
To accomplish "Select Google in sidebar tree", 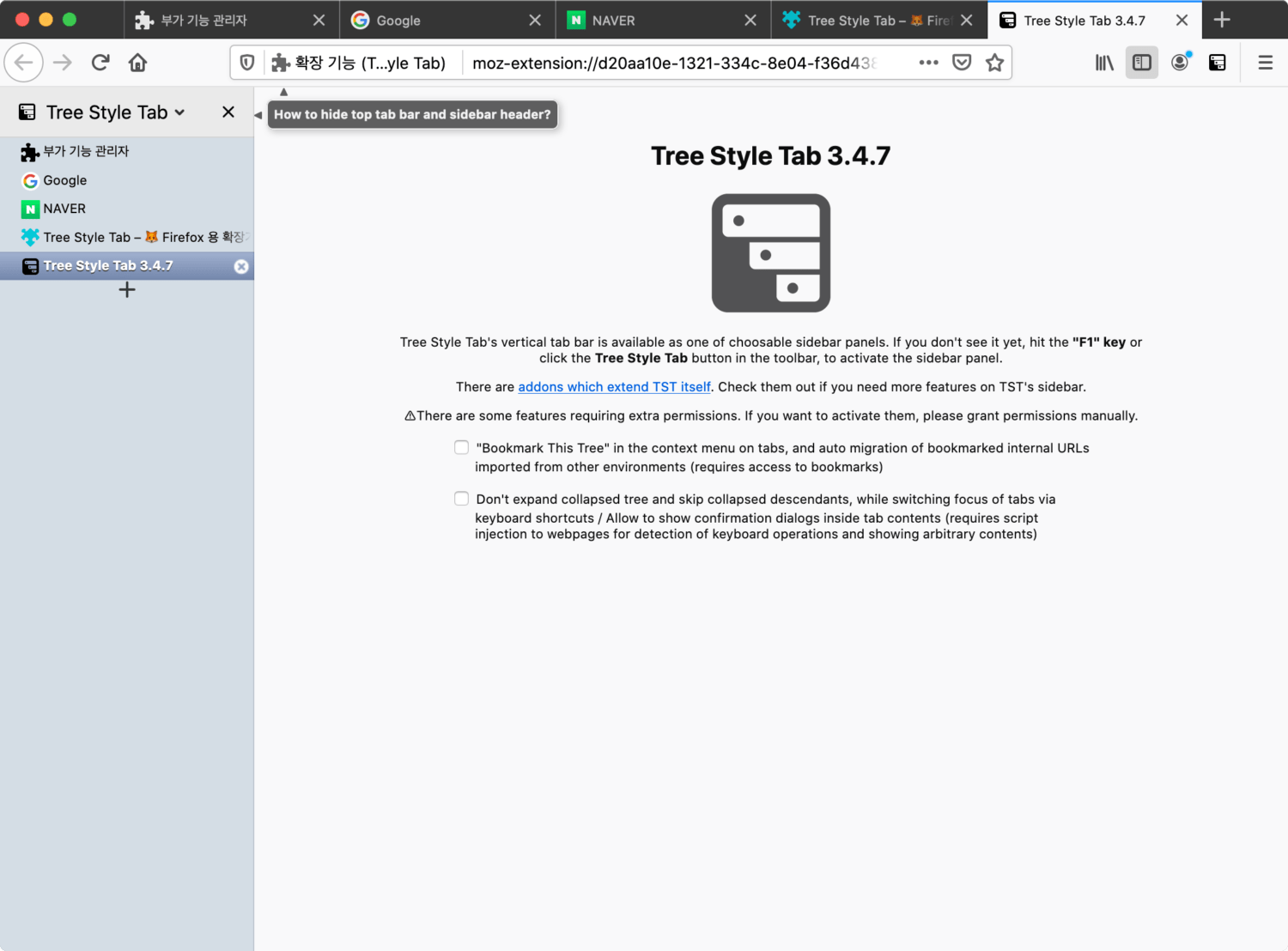I will pyautogui.click(x=127, y=180).
